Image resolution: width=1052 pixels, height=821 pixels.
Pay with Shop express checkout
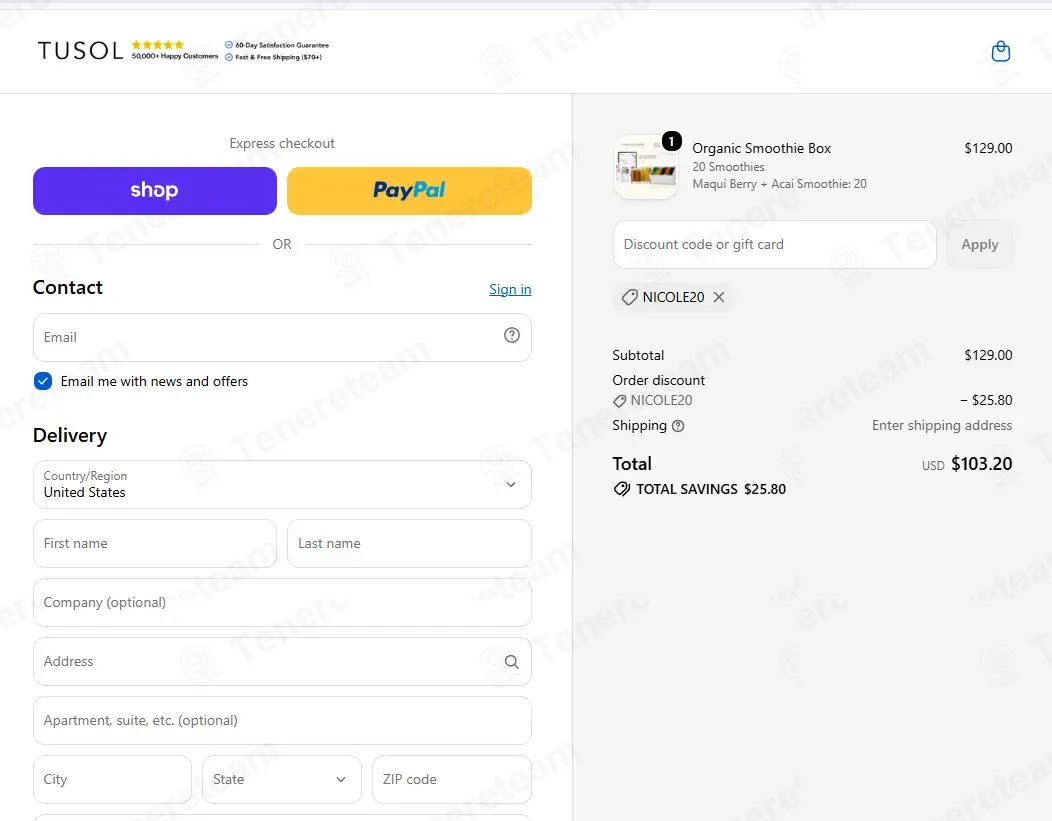tap(155, 190)
